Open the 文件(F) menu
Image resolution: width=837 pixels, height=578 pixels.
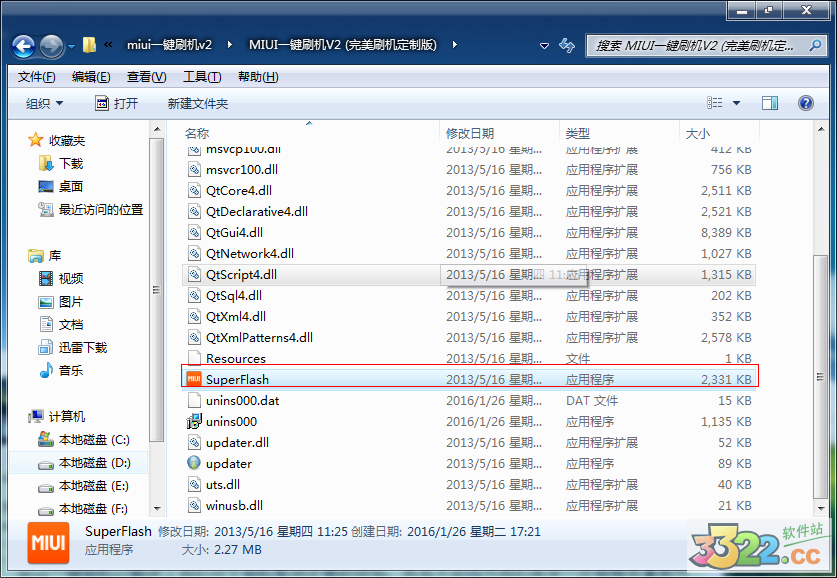point(36,77)
